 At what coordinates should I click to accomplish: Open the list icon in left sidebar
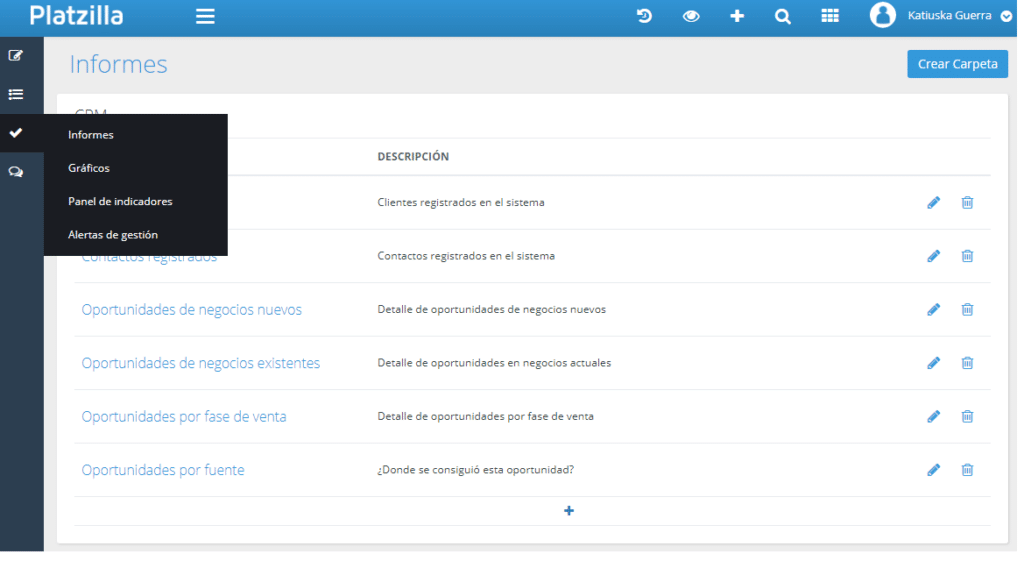16,94
